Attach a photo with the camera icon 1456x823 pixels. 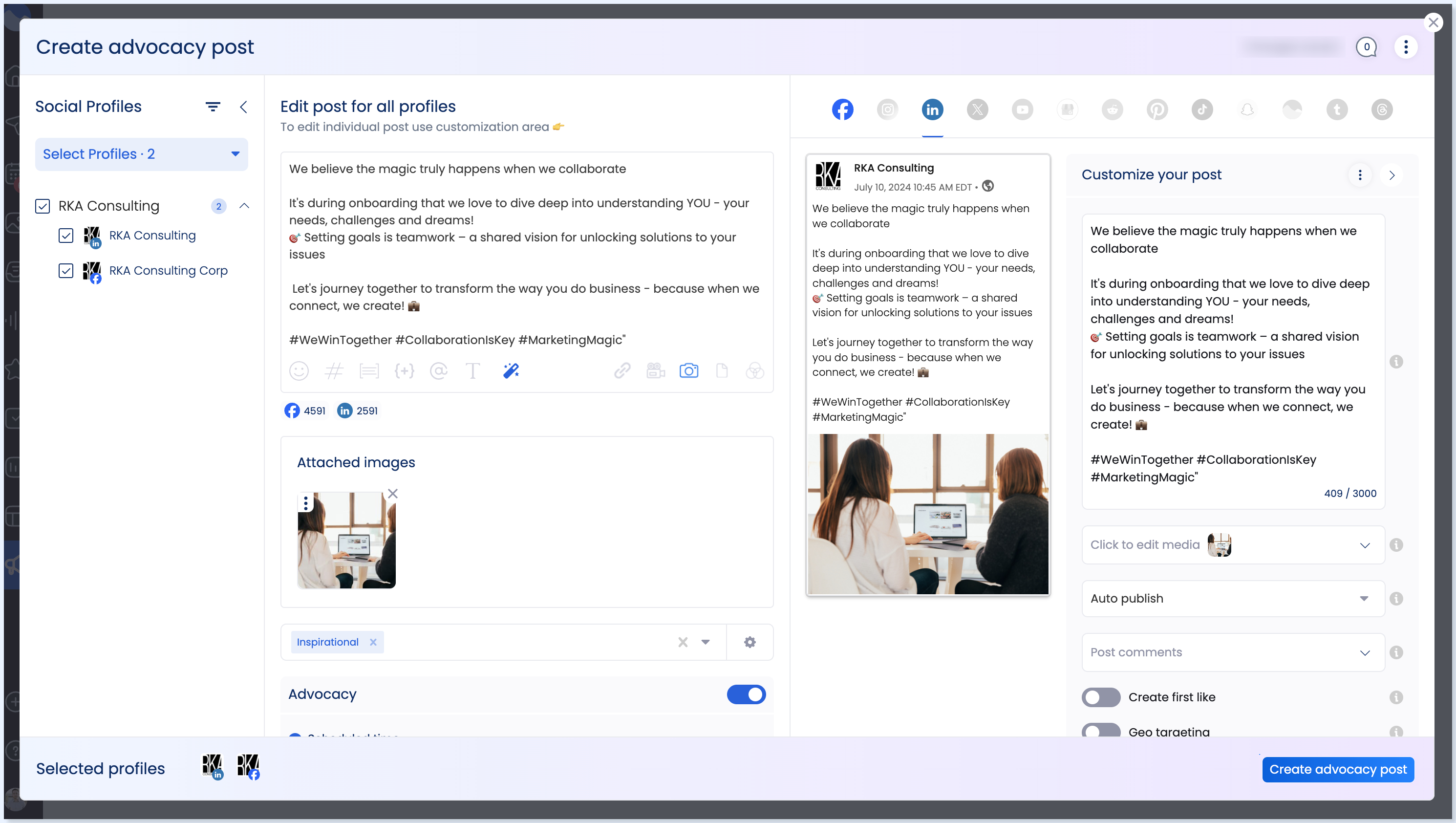point(688,371)
